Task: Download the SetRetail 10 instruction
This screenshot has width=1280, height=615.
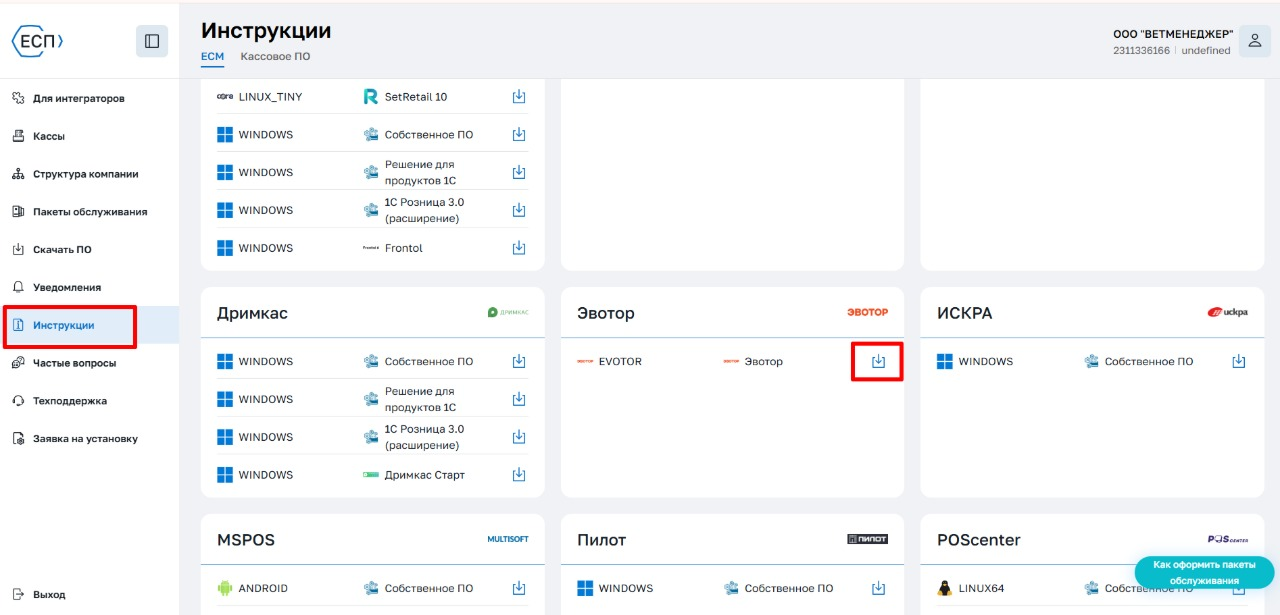Action: [519, 97]
